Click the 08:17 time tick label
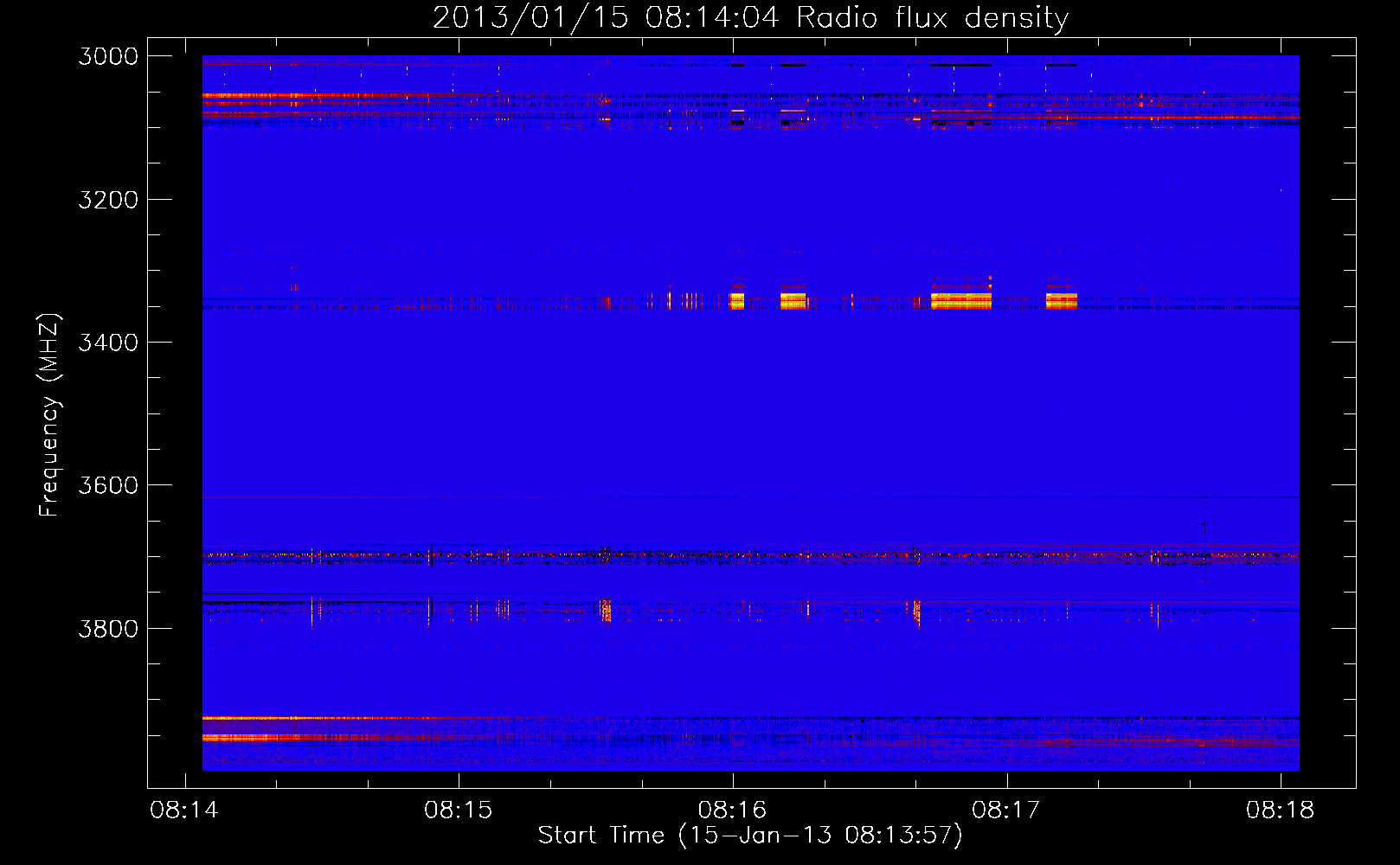Screen dimensions: 1400x865 click(1006, 810)
